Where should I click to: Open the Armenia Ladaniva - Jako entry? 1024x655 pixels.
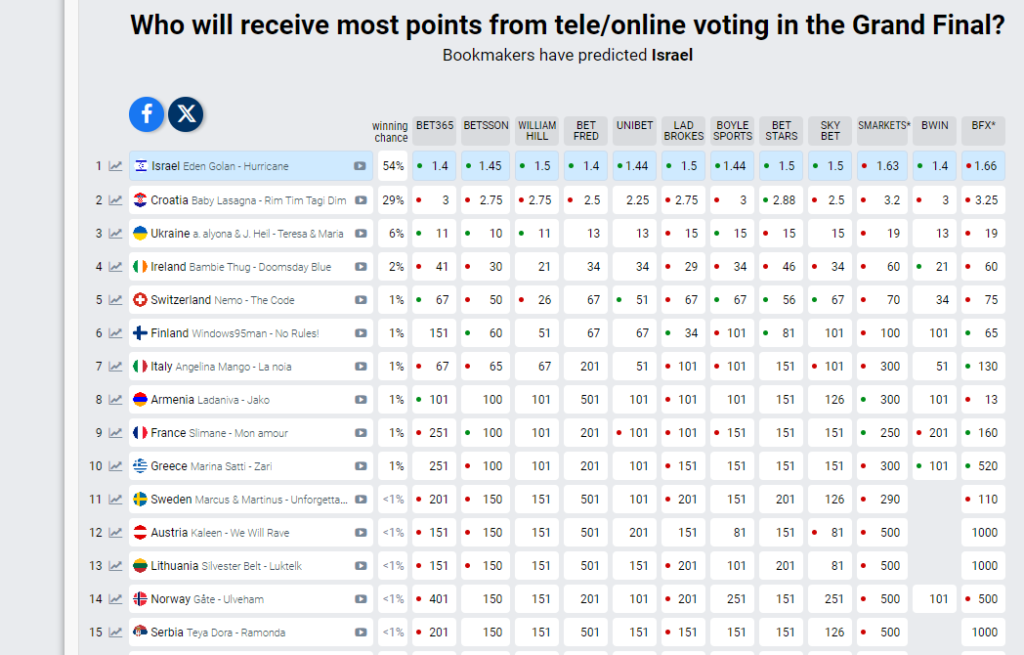point(210,400)
